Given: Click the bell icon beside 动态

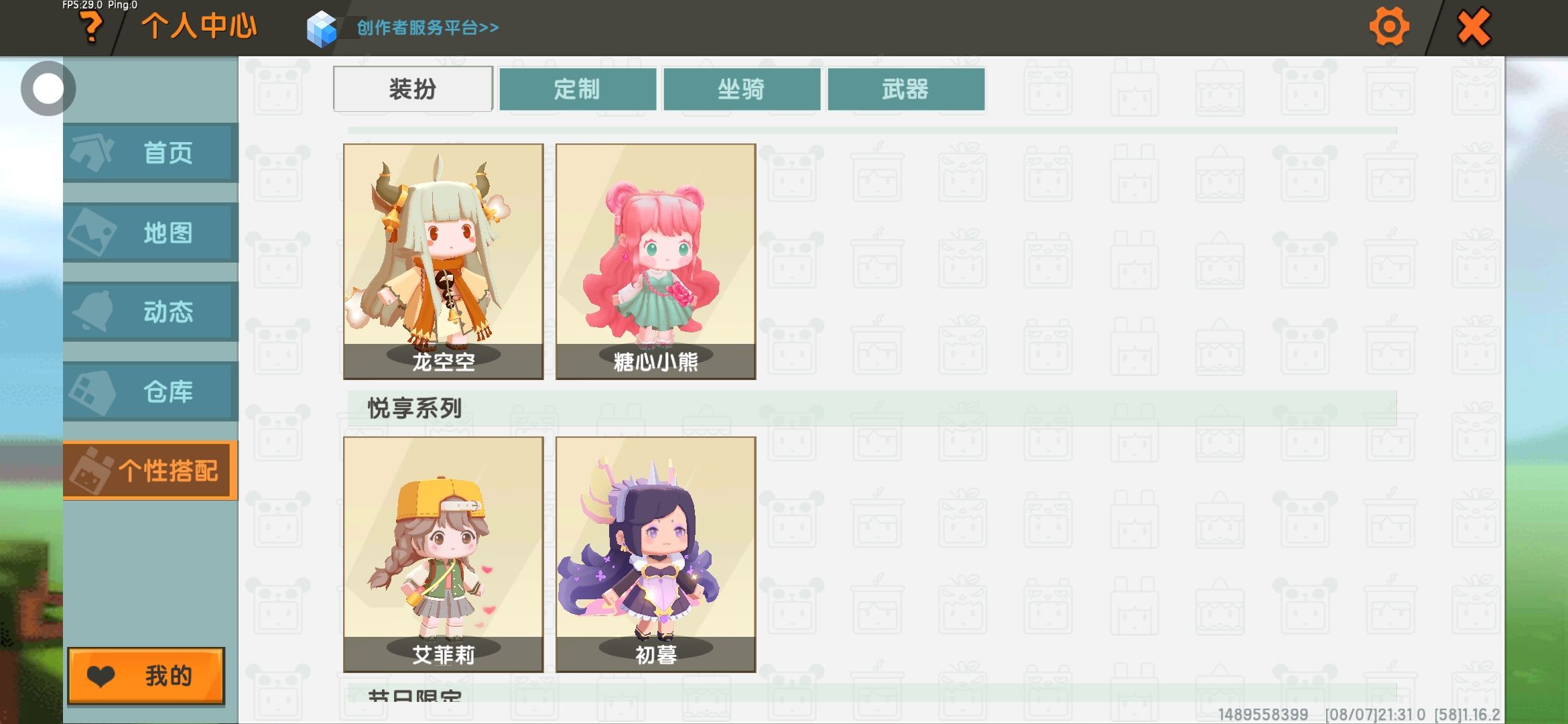Looking at the screenshot, I should [x=94, y=311].
